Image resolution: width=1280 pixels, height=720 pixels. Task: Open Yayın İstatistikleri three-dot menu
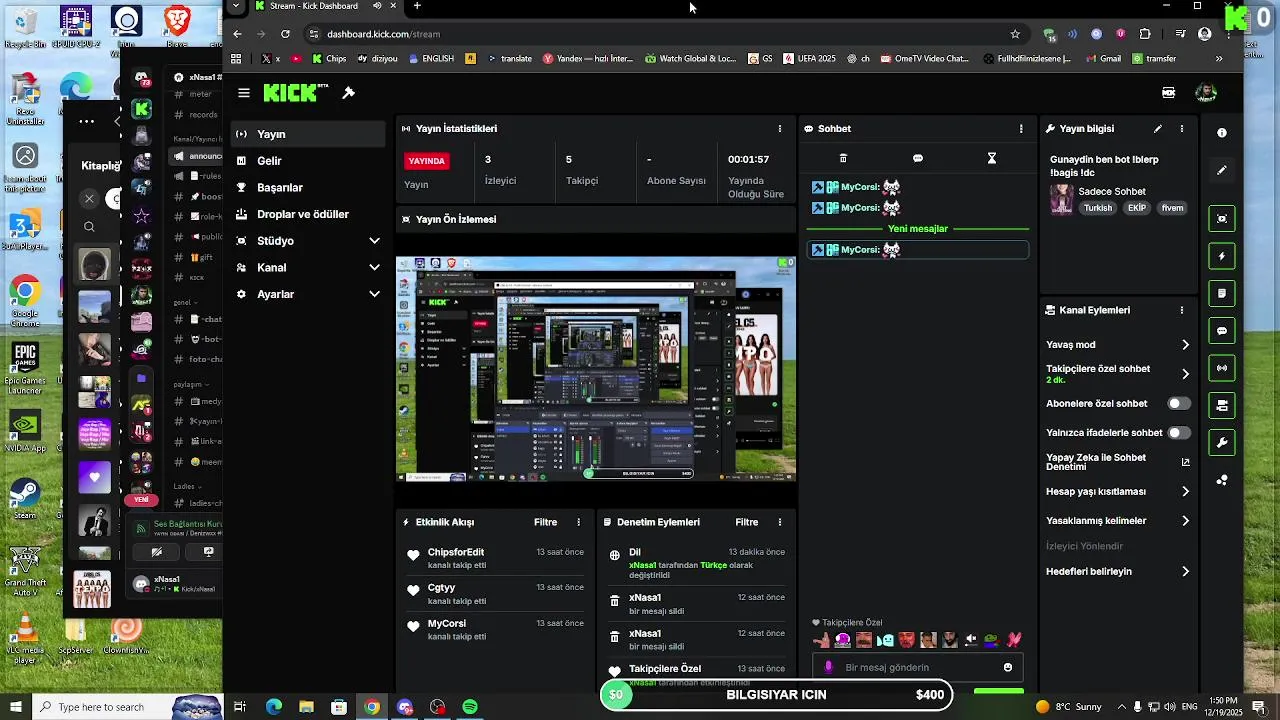click(x=780, y=128)
